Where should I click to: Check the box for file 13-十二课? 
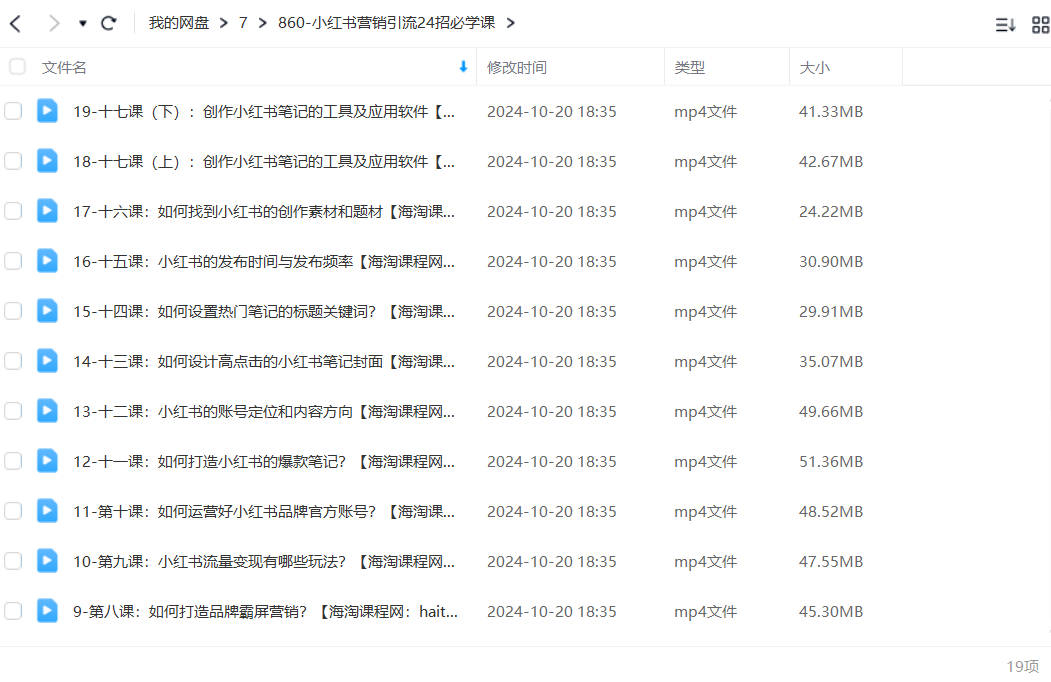pos(13,411)
